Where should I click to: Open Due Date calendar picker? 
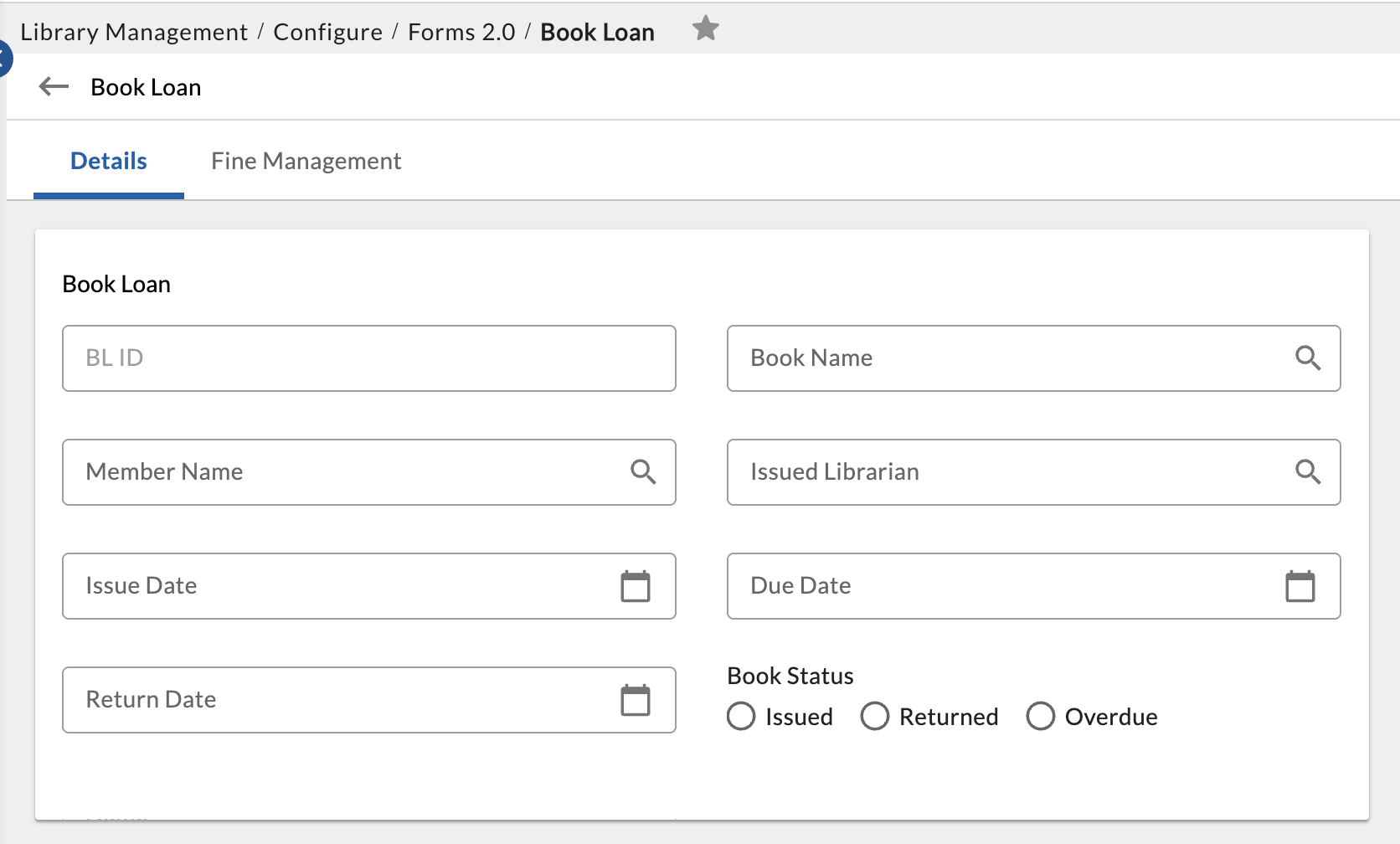pyautogui.click(x=1300, y=586)
